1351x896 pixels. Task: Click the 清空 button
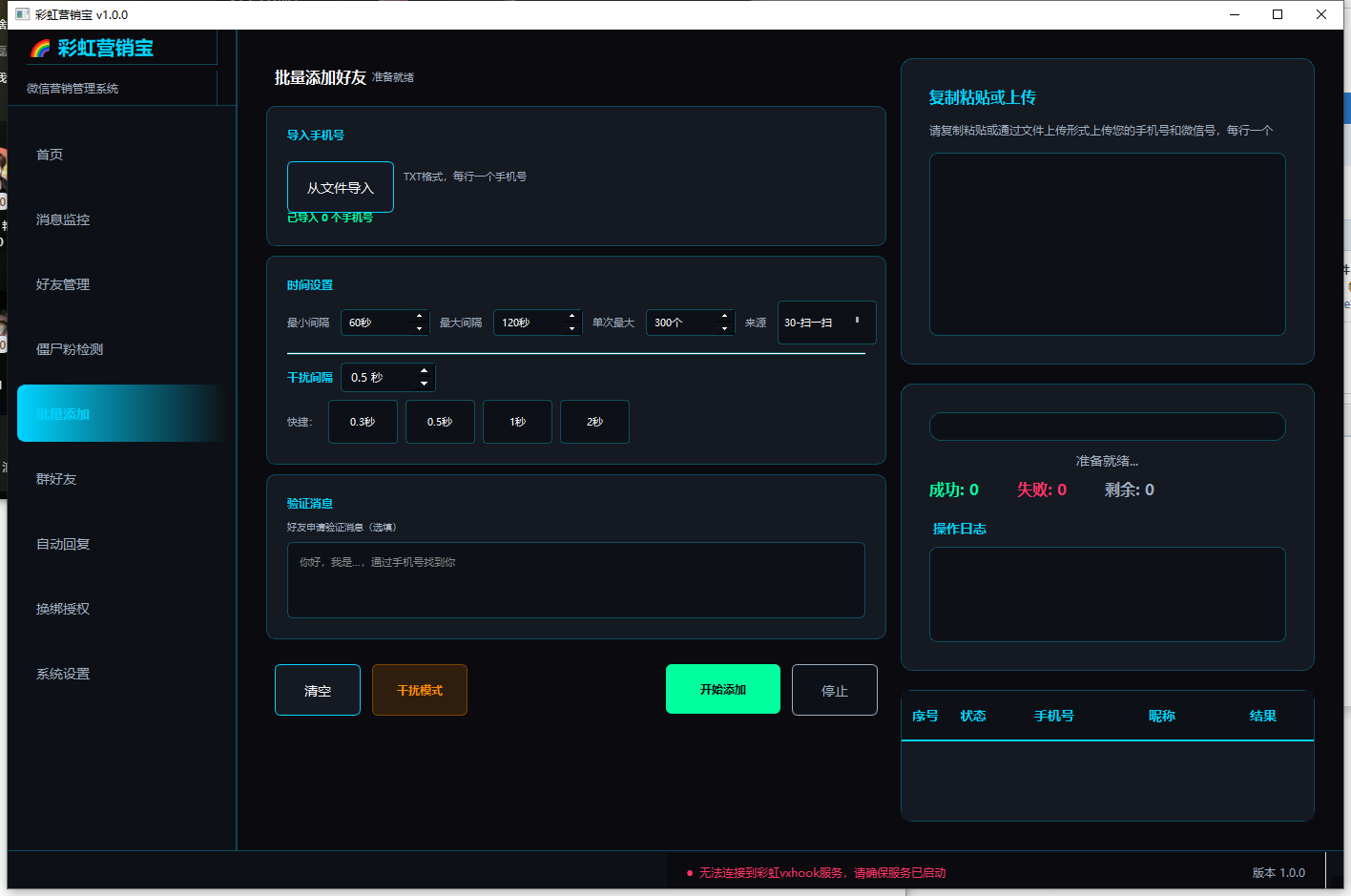[318, 690]
